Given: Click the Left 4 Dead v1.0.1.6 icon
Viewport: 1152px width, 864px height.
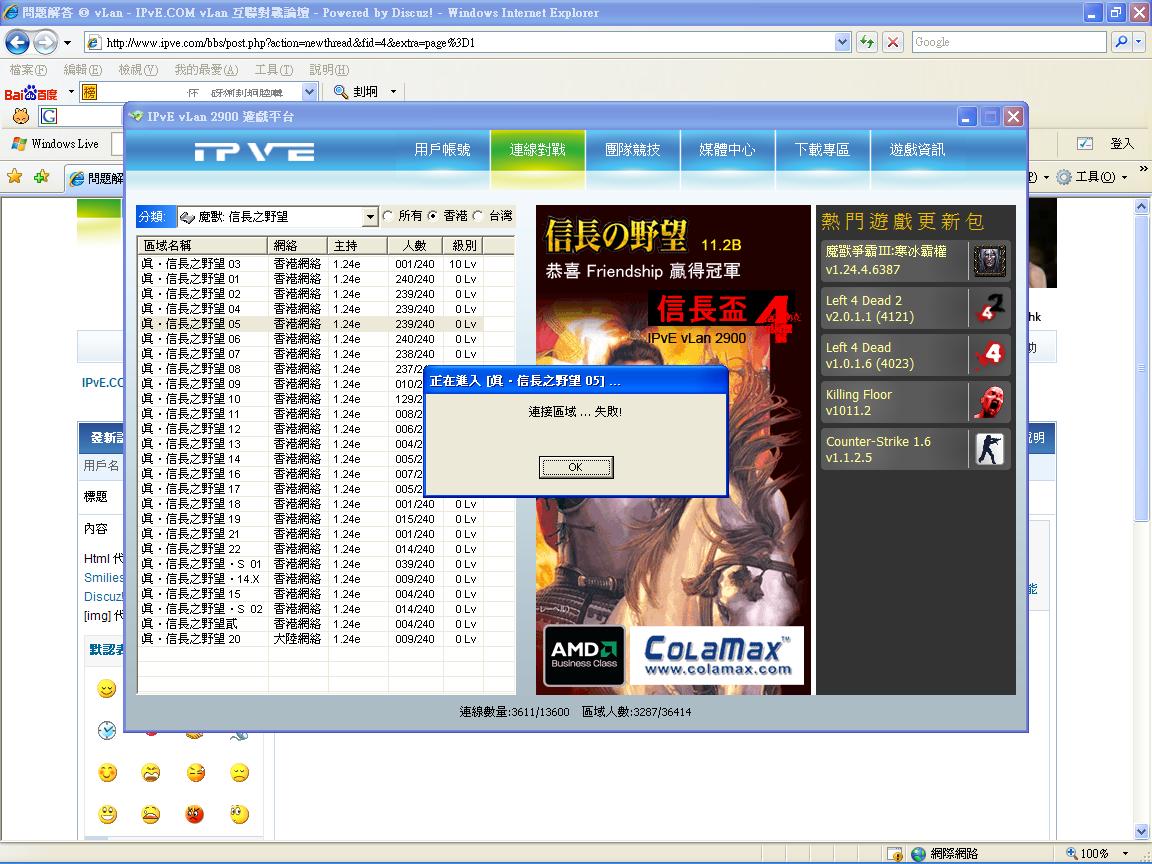Looking at the screenshot, I should (x=989, y=355).
